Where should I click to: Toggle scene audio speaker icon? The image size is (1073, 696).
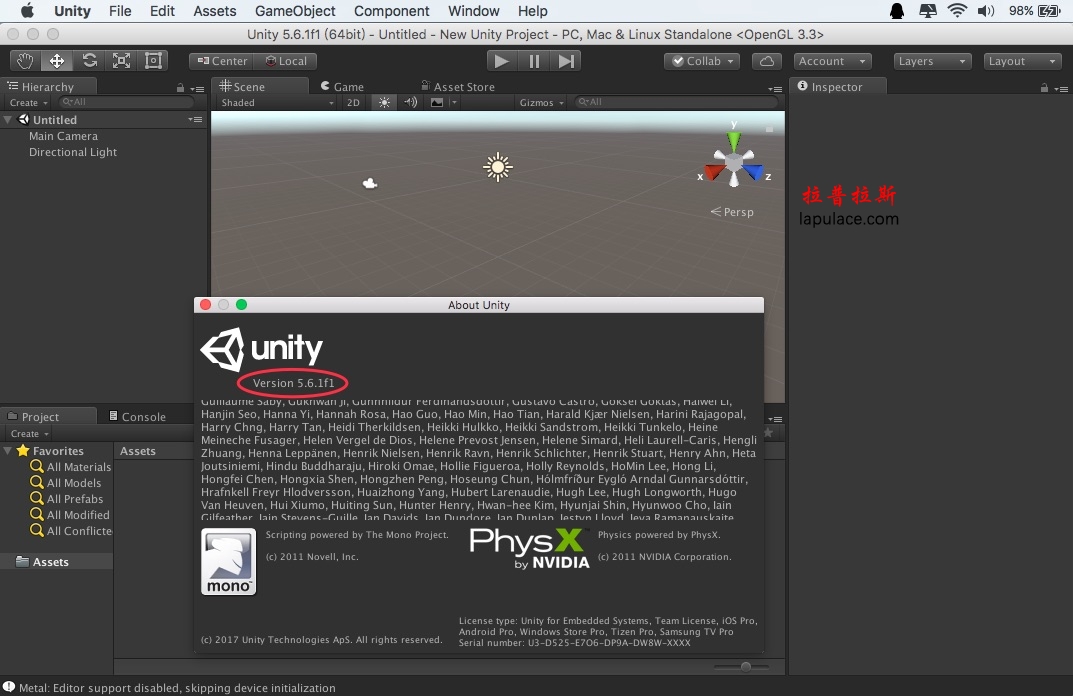(411, 102)
